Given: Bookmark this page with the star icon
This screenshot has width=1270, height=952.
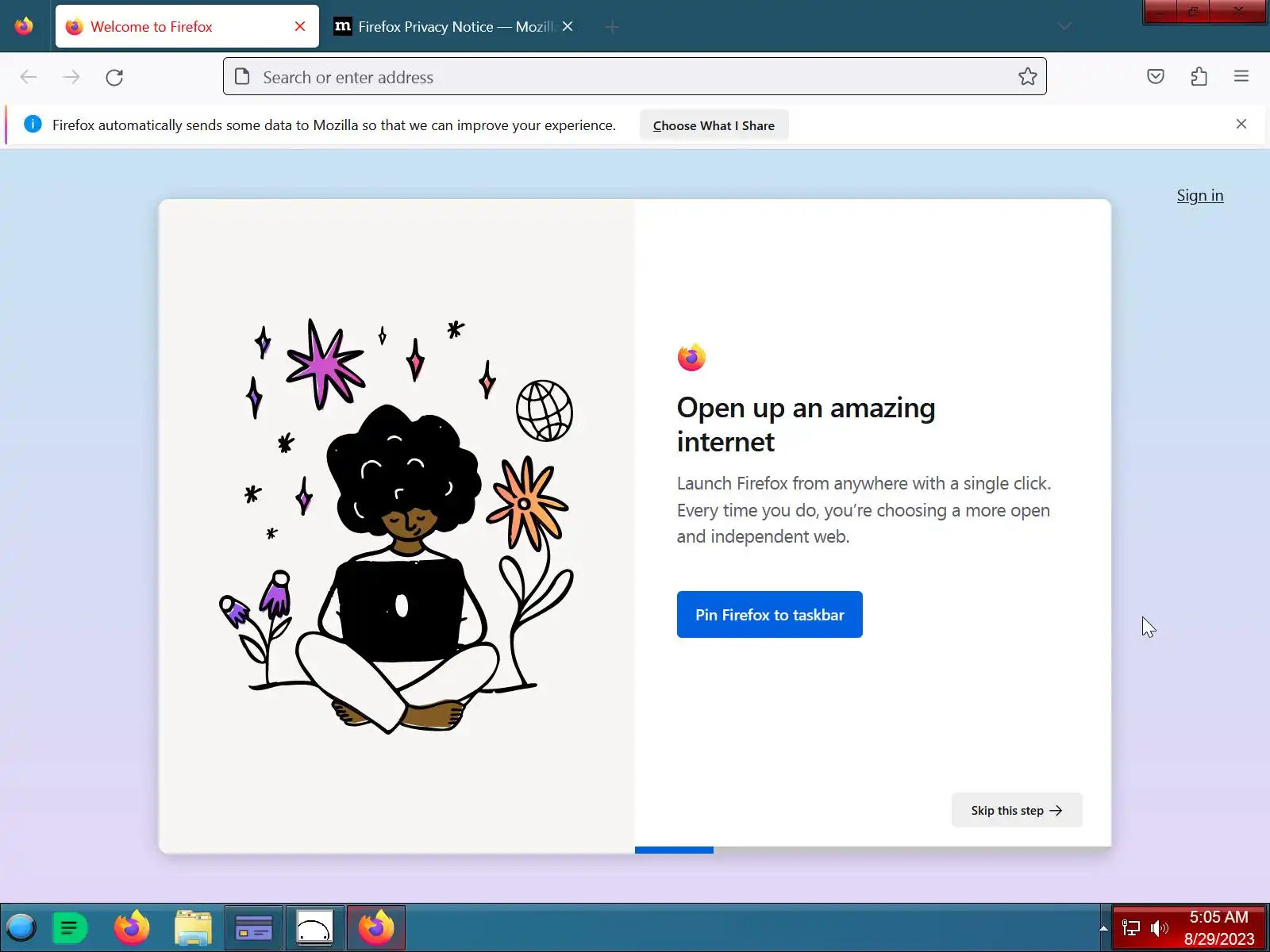Looking at the screenshot, I should pyautogui.click(x=1028, y=76).
